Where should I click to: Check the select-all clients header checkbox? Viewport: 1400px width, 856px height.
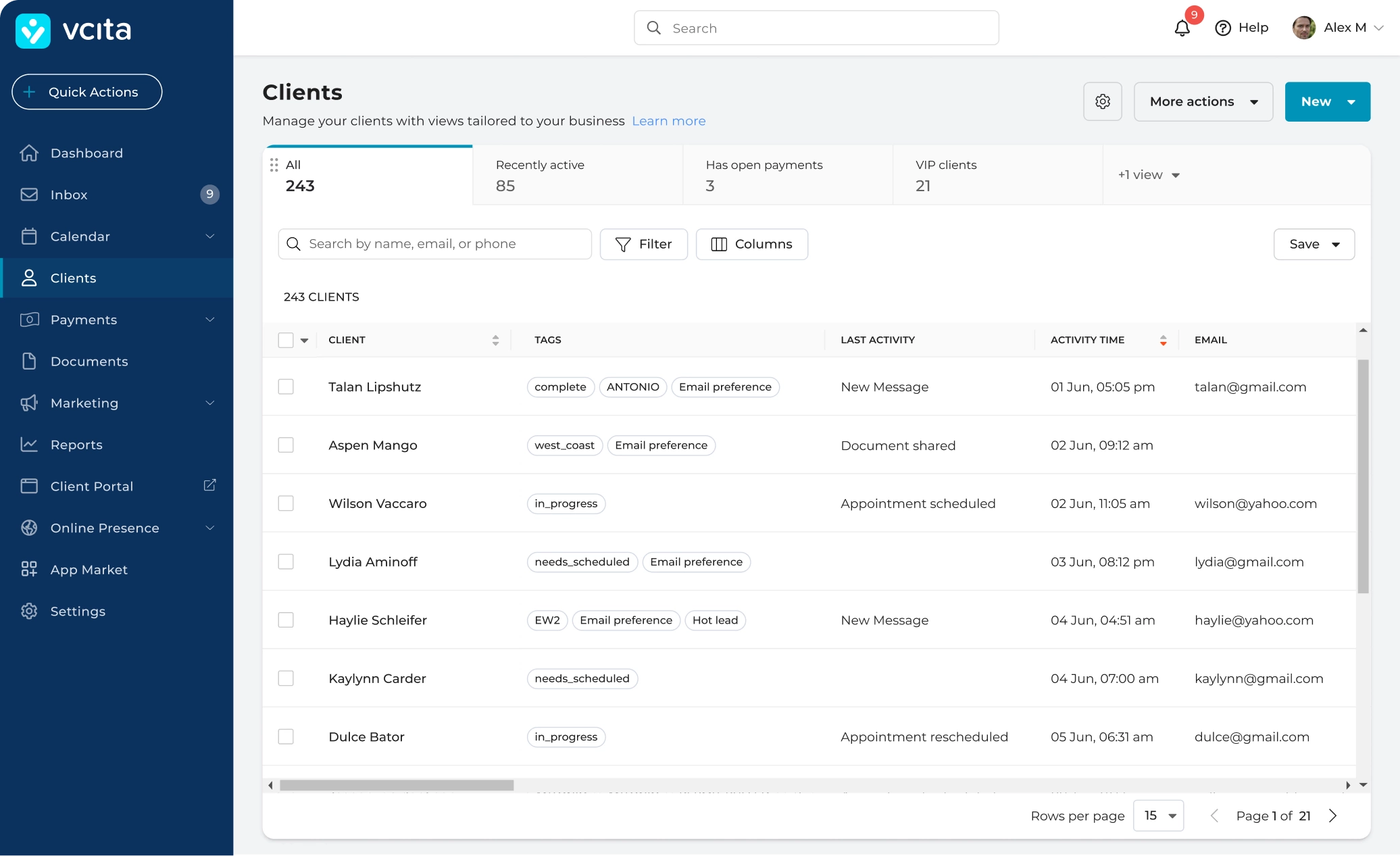tap(286, 341)
